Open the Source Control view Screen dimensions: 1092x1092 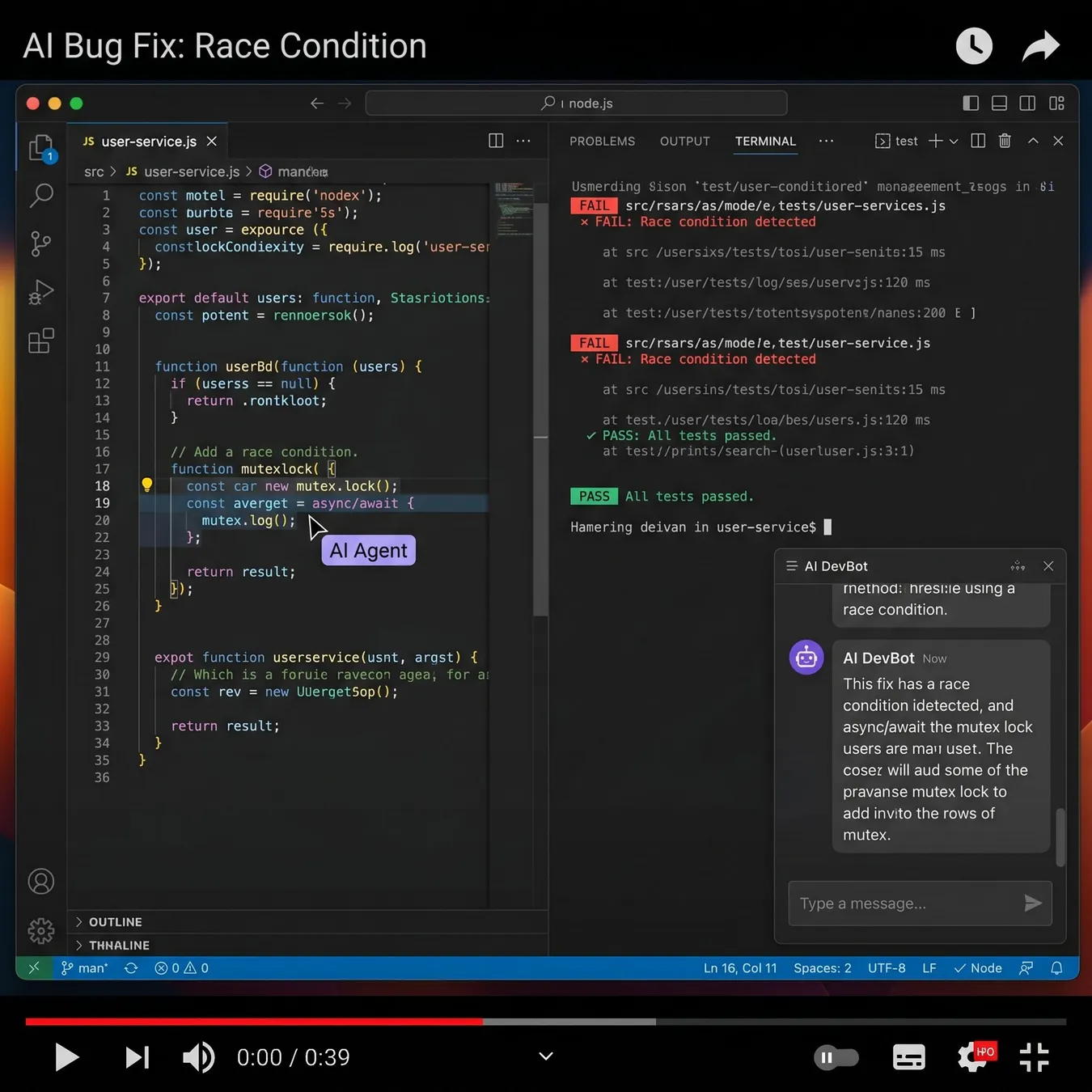40,243
